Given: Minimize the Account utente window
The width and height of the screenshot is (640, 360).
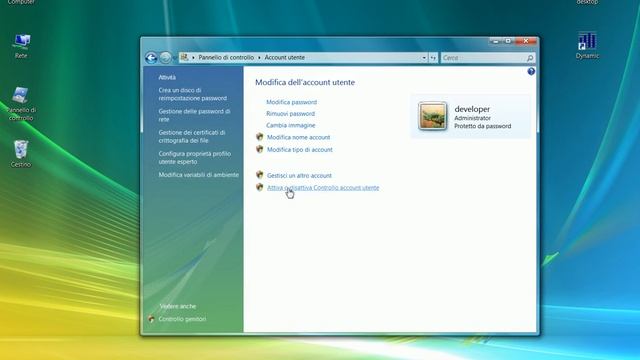Looking at the screenshot, I should coord(496,41).
